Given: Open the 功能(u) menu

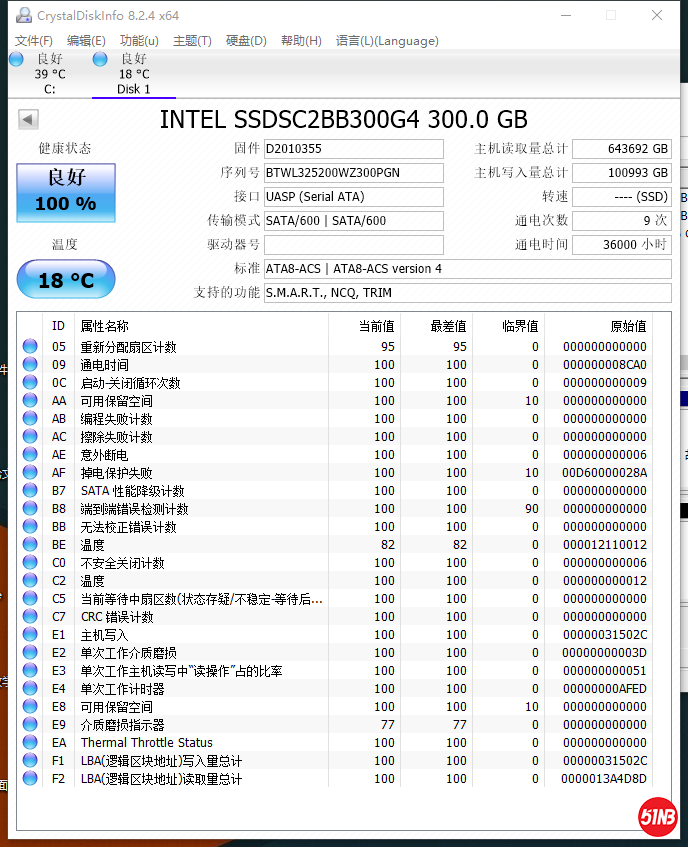Looking at the screenshot, I should 139,41.
